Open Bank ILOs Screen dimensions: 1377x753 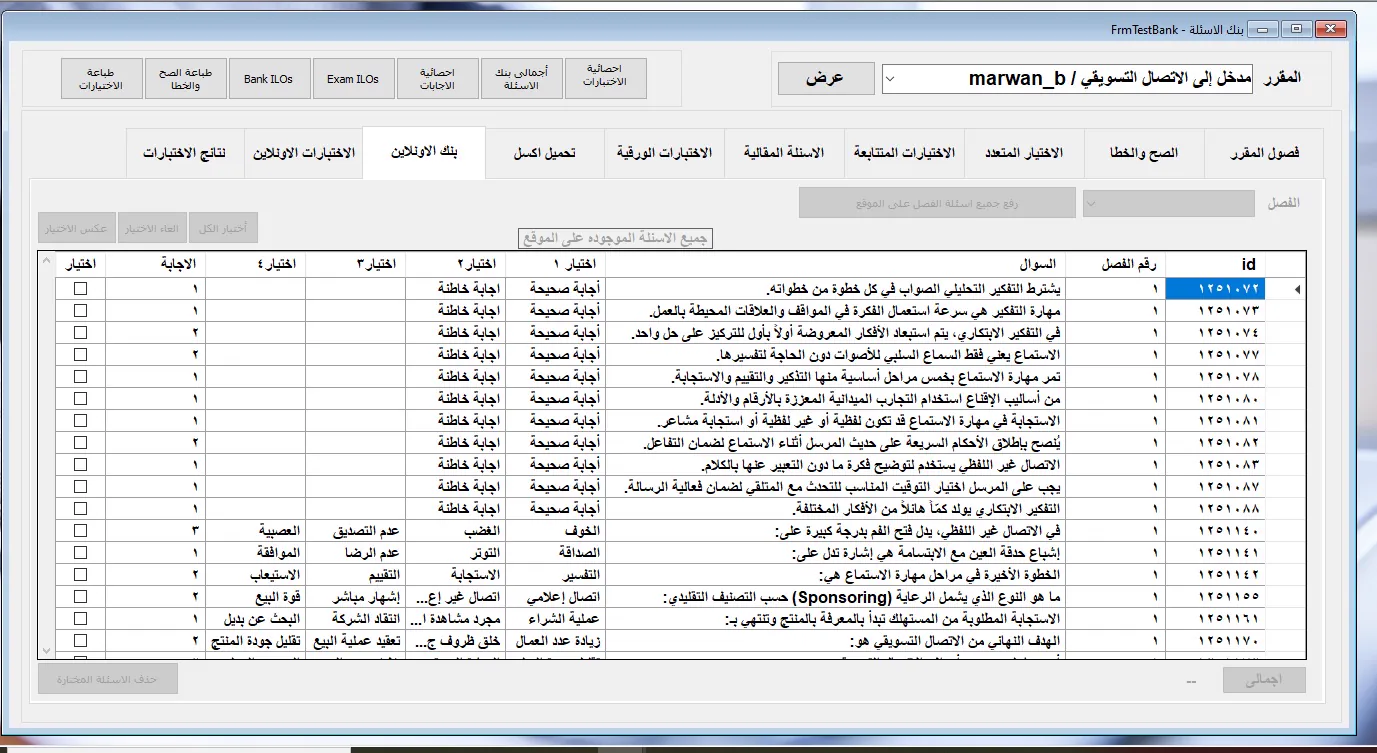[269, 78]
